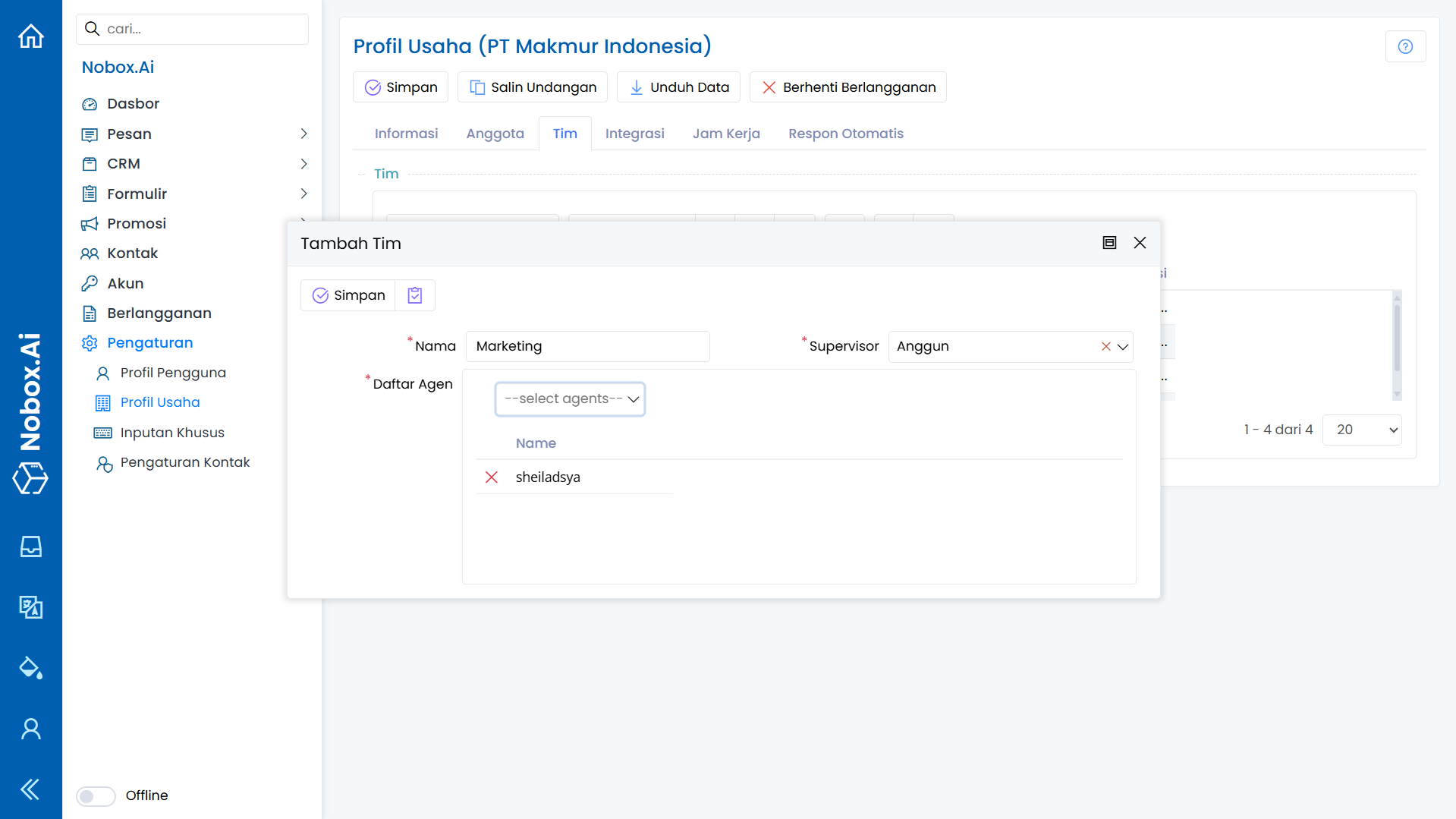The image size is (1456, 819).
Task: Click the Nama input field
Action: tap(587, 346)
